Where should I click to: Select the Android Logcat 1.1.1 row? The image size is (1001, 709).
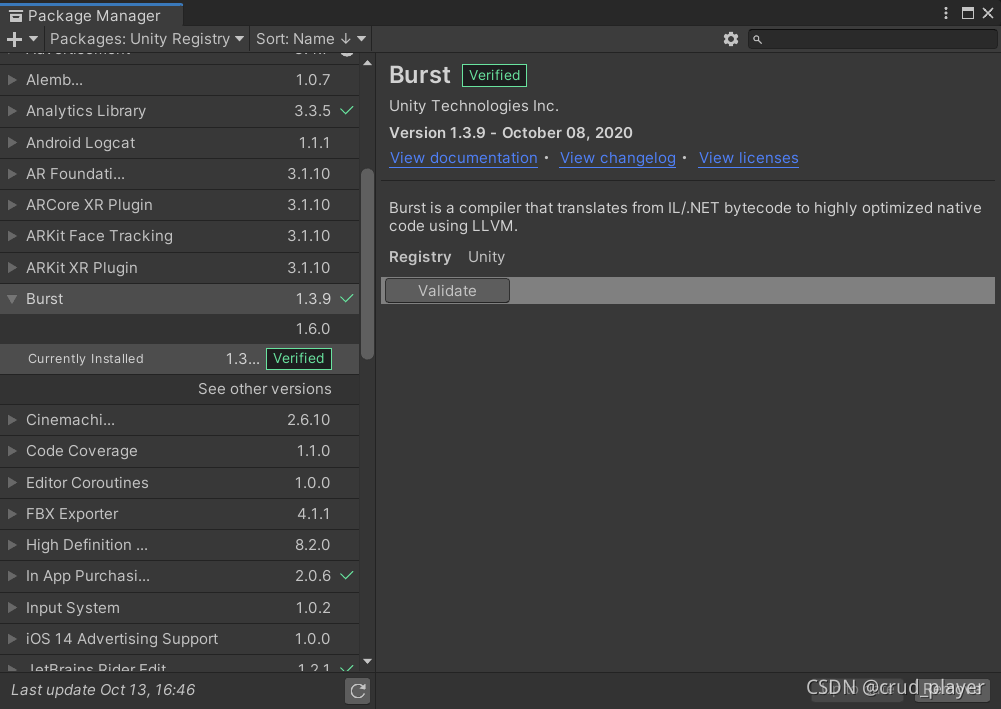click(x=179, y=142)
